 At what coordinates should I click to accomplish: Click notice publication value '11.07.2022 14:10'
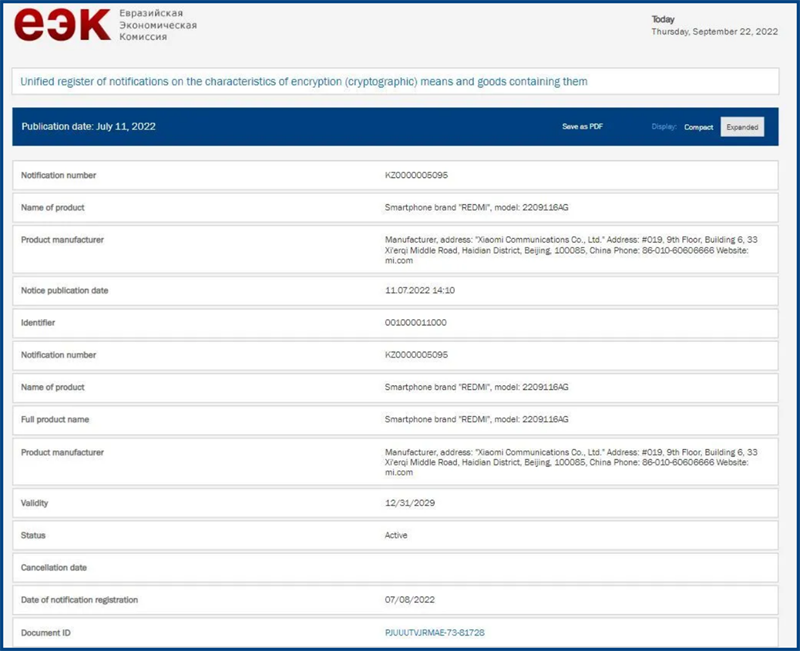(x=419, y=290)
